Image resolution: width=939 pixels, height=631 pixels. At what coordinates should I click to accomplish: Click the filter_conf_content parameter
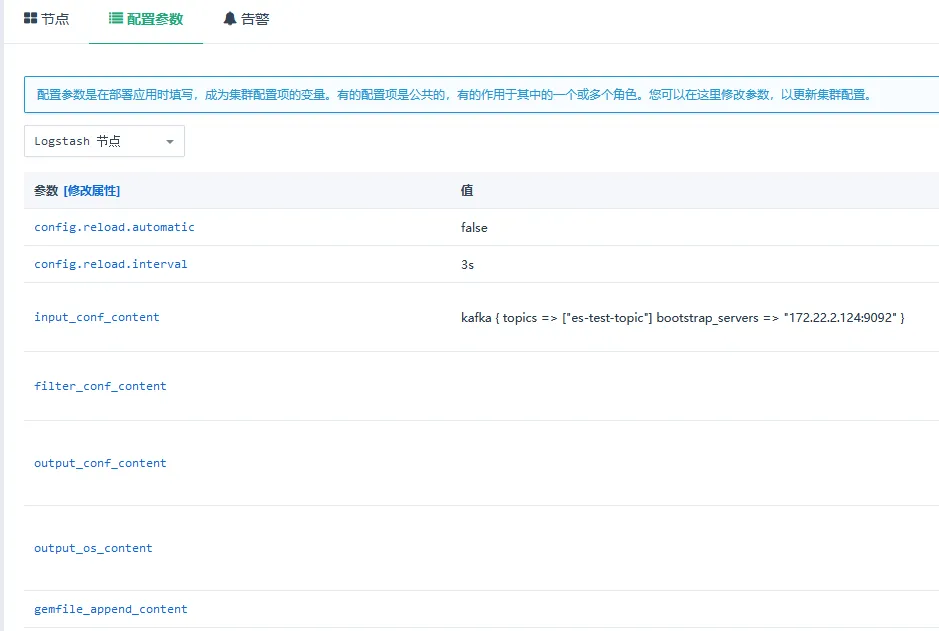100,386
